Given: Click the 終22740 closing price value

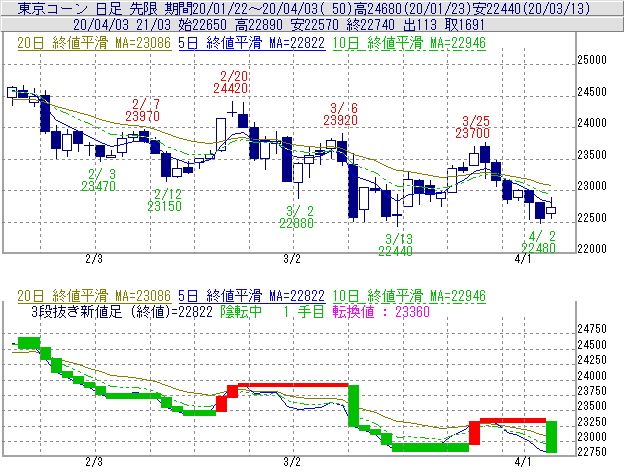Looking at the screenshot, I should tap(371, 25).
